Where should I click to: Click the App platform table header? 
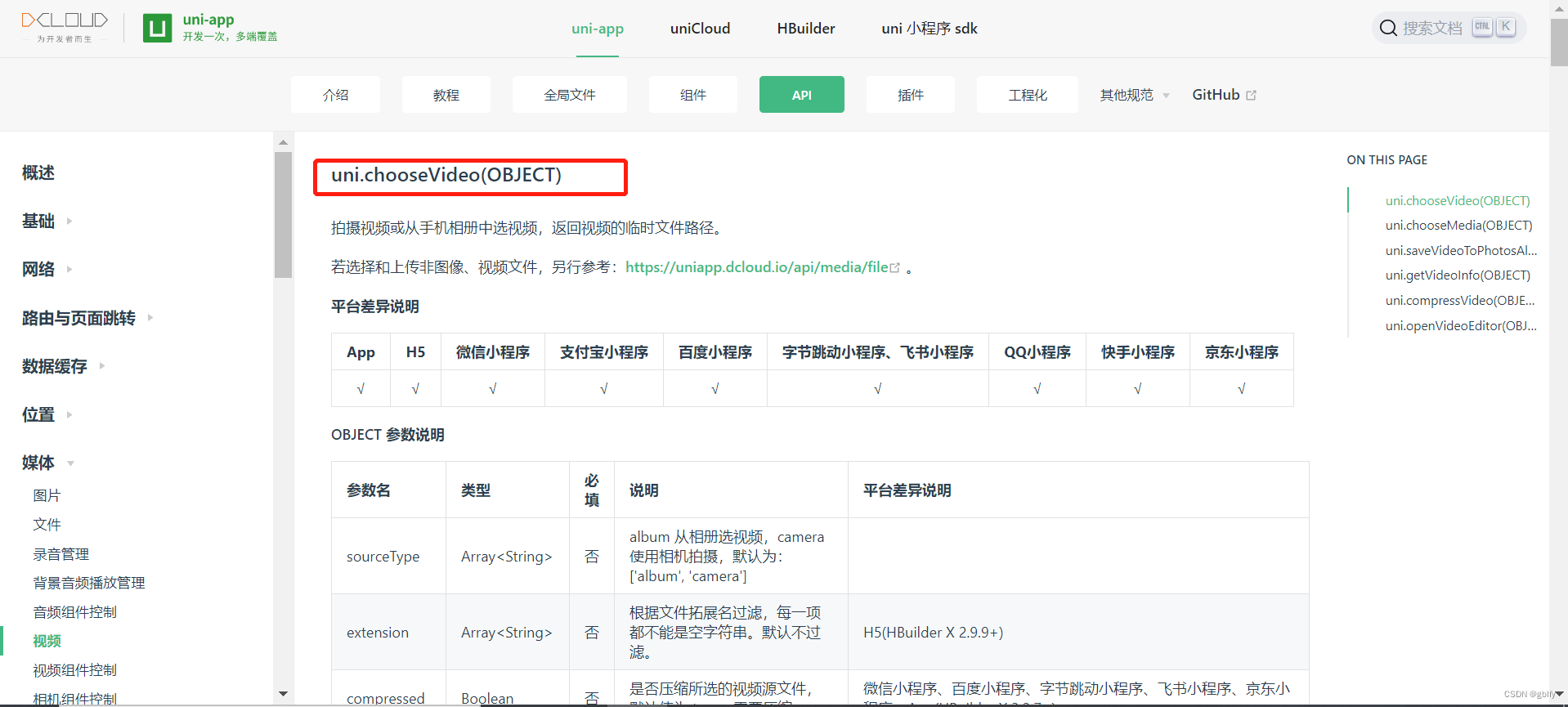click(x=361, y=352)
